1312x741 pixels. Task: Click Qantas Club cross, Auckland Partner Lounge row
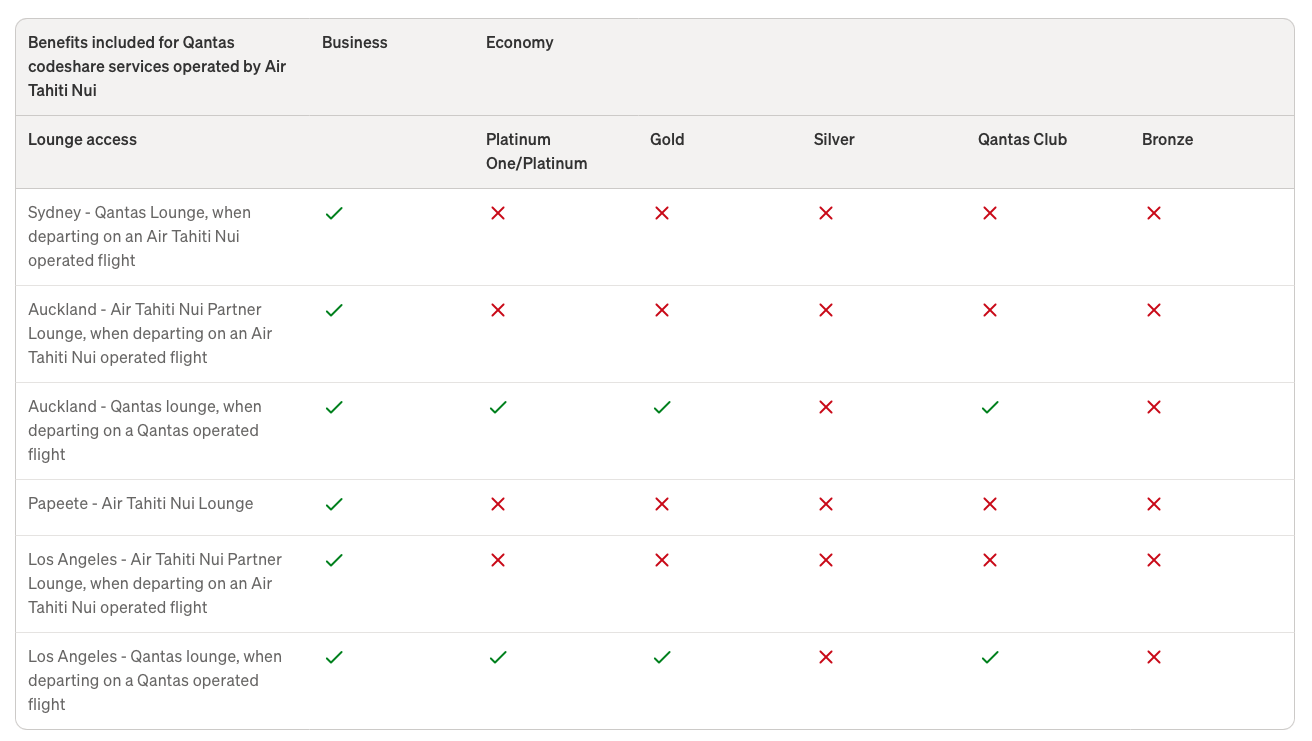tap(990, 310)
